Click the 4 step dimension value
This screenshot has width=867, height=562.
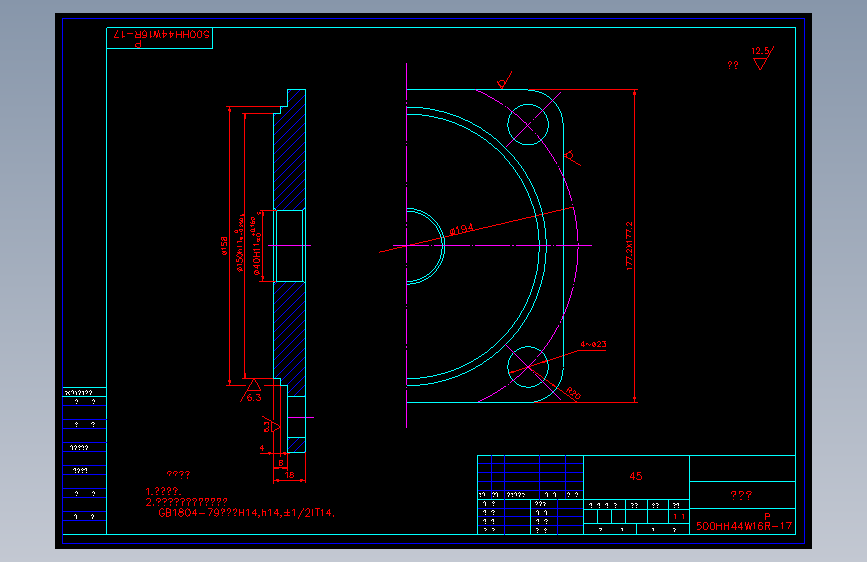click(262, 448)
